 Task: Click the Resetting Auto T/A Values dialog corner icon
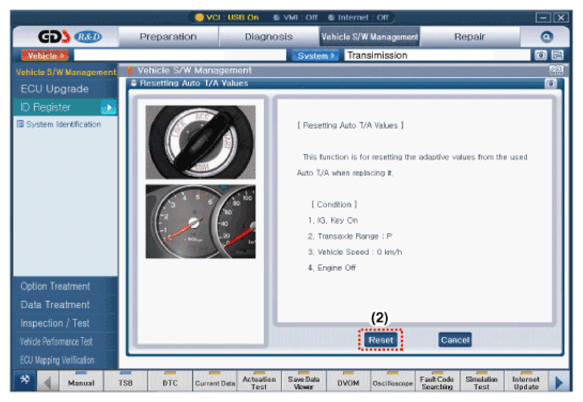pos(551,83)
